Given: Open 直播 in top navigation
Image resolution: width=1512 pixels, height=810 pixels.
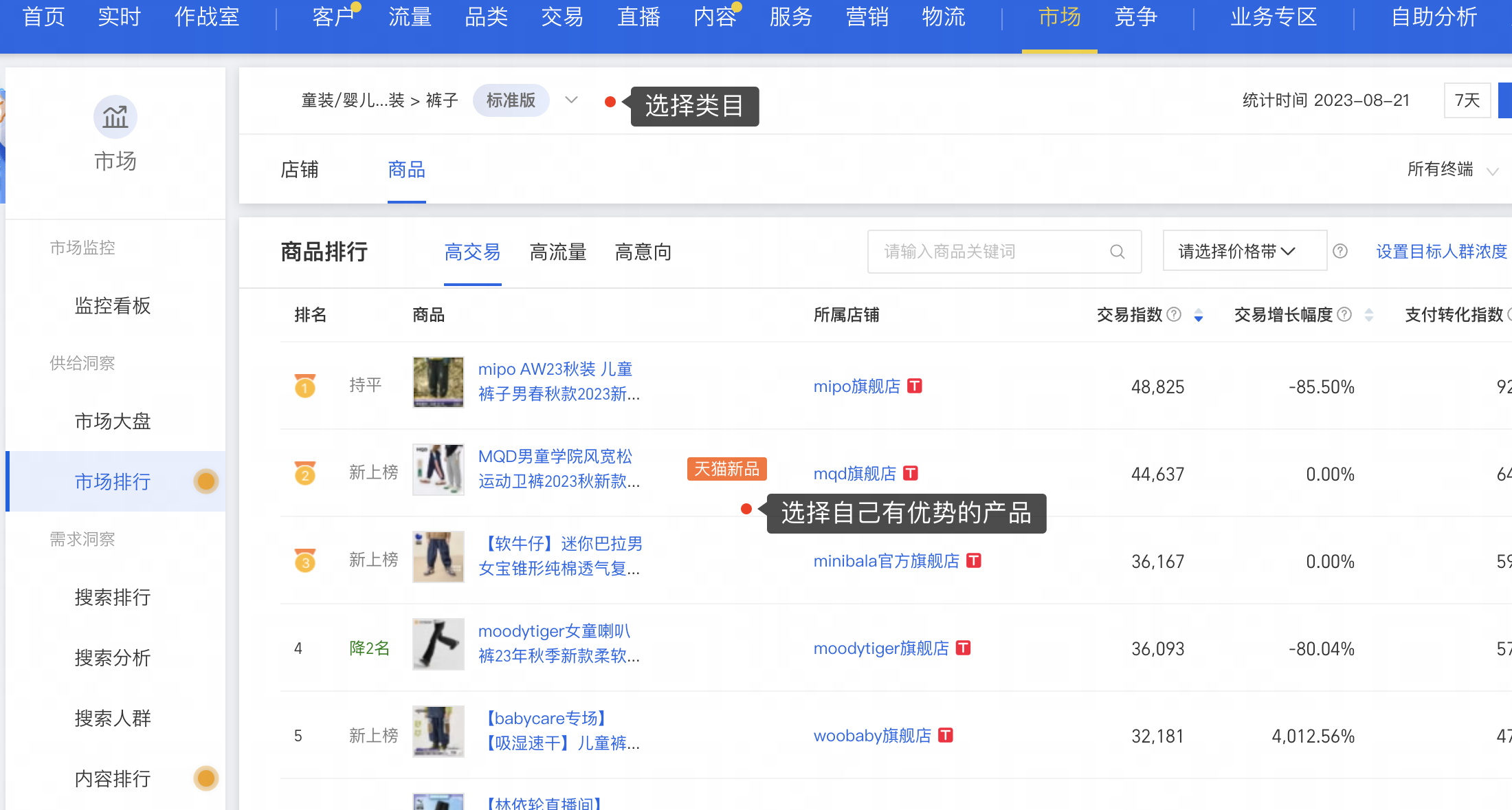Looking at the screenshot, I should coord(638,17).
